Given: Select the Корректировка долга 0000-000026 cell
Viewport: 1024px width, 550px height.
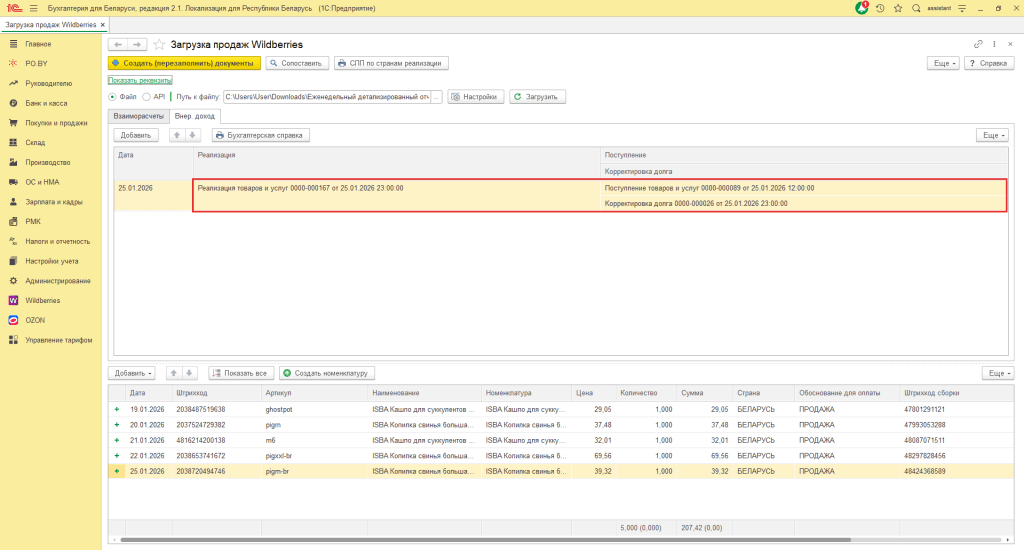Looking at the screenshot, I should point(804,203).
